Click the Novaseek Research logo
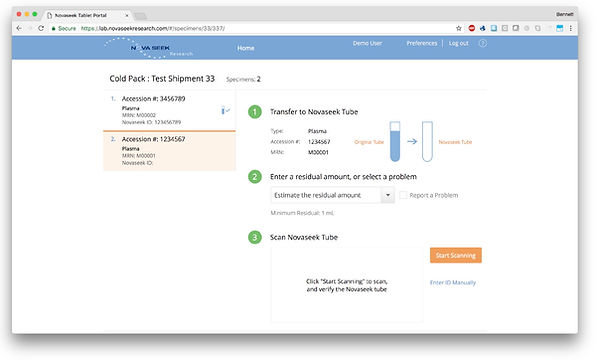This screenshot has height=360, width=600. (150, 48)
